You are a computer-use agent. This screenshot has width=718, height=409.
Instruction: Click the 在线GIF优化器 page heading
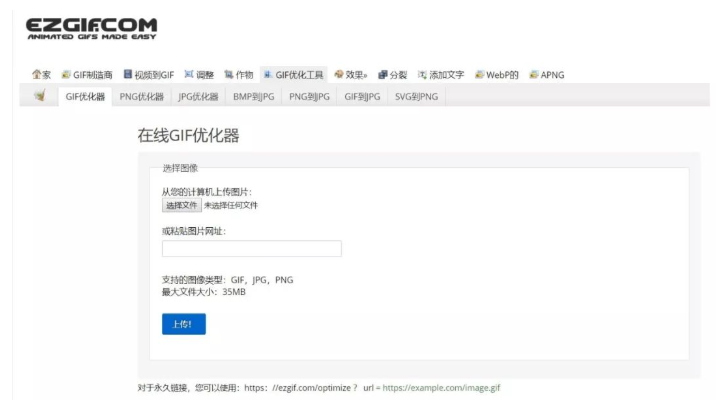pyautogui.click(x=188, y=136)
